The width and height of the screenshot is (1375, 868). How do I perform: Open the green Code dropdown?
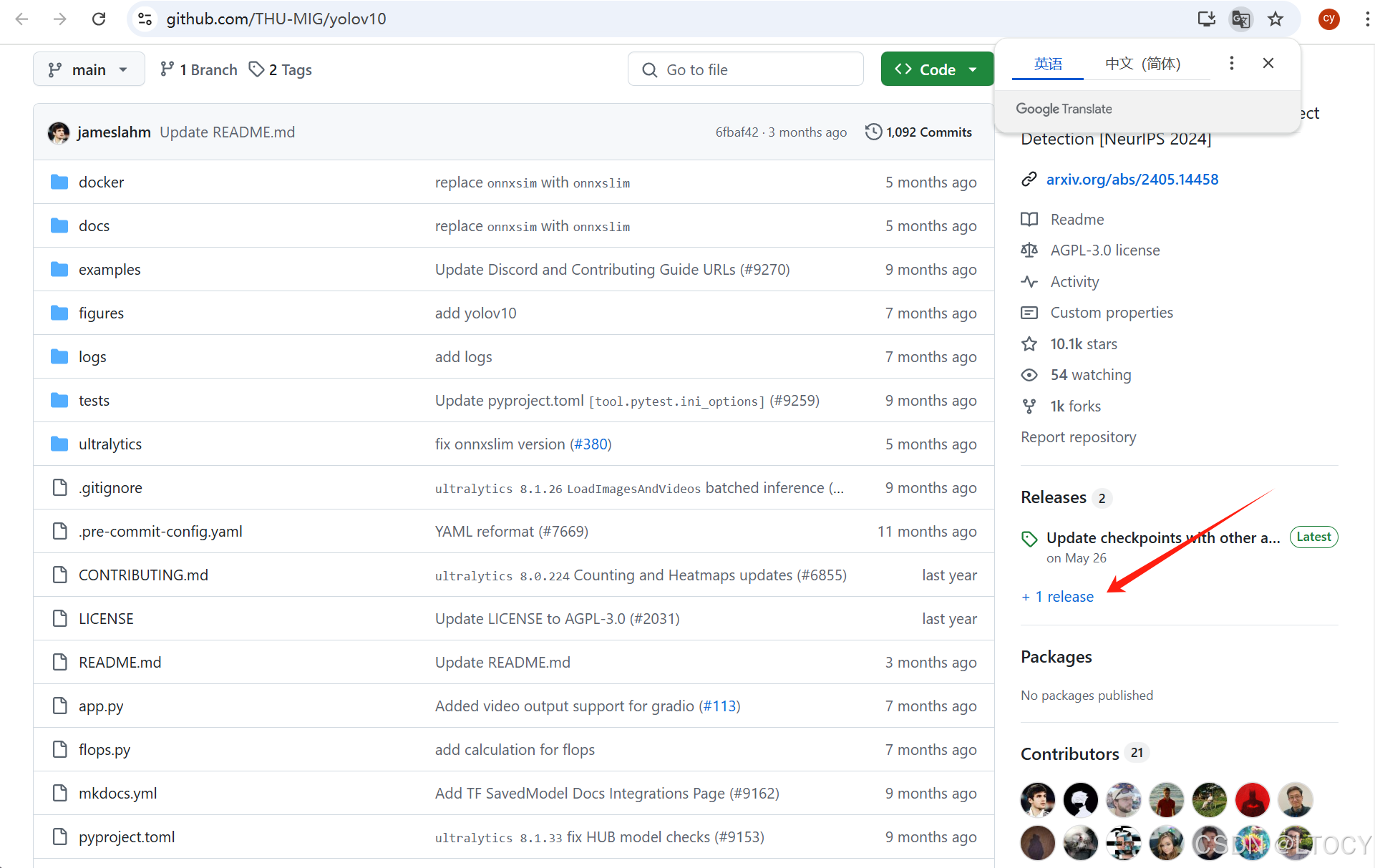[x=937, y=69]
